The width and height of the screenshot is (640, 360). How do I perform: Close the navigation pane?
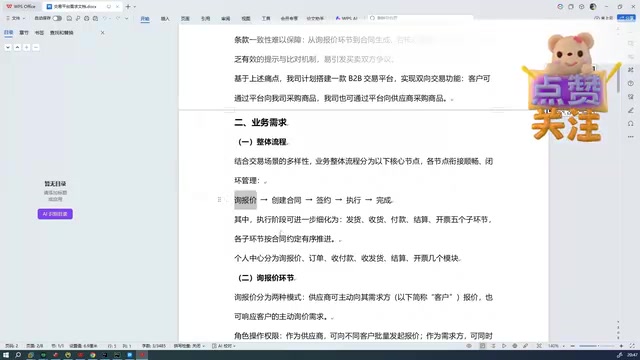pyautogui.click(x=102, y=33)
